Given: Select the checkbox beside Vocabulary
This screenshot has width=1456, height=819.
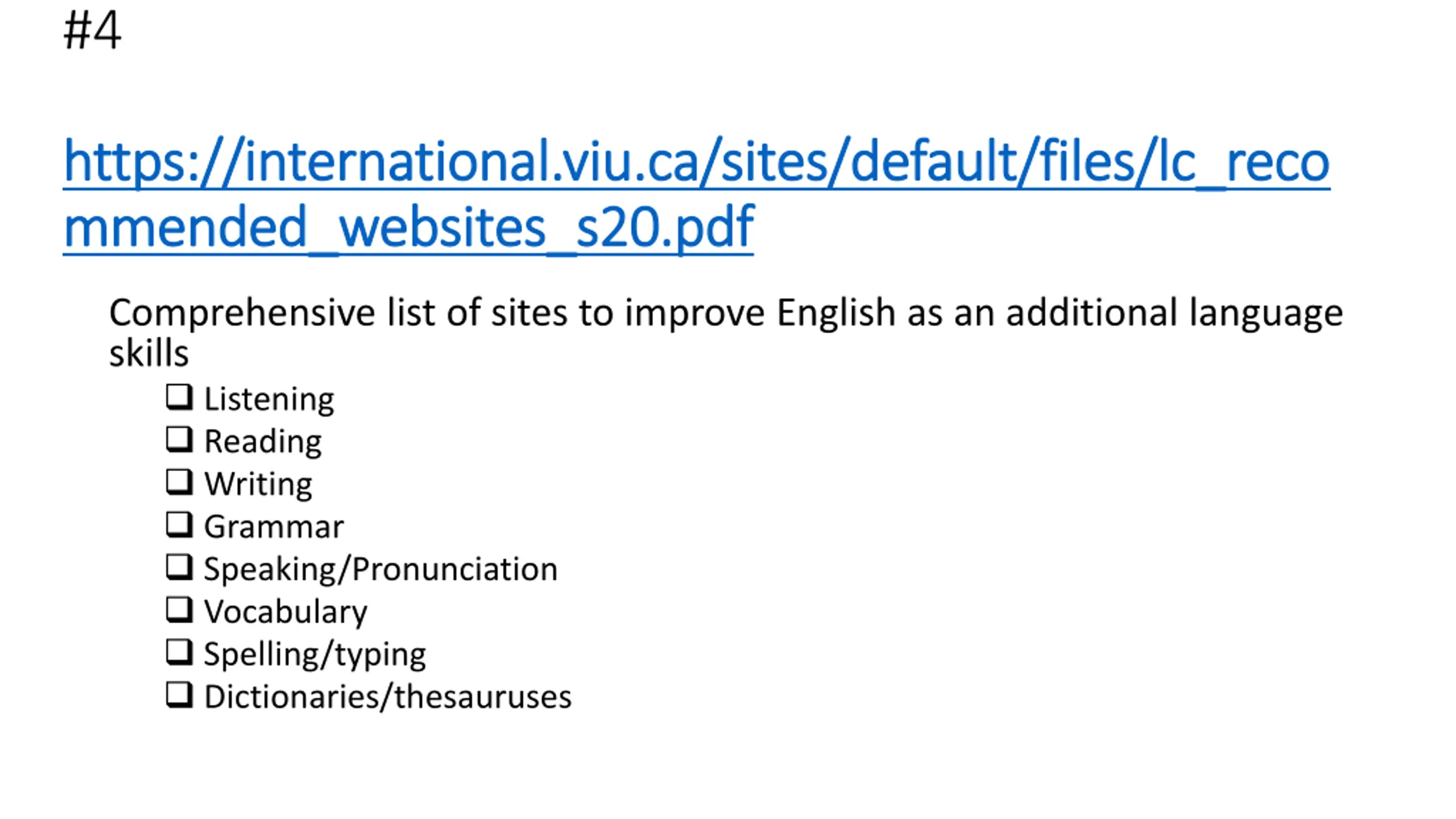Looking at the screenshot, I should tap(179, 610).
